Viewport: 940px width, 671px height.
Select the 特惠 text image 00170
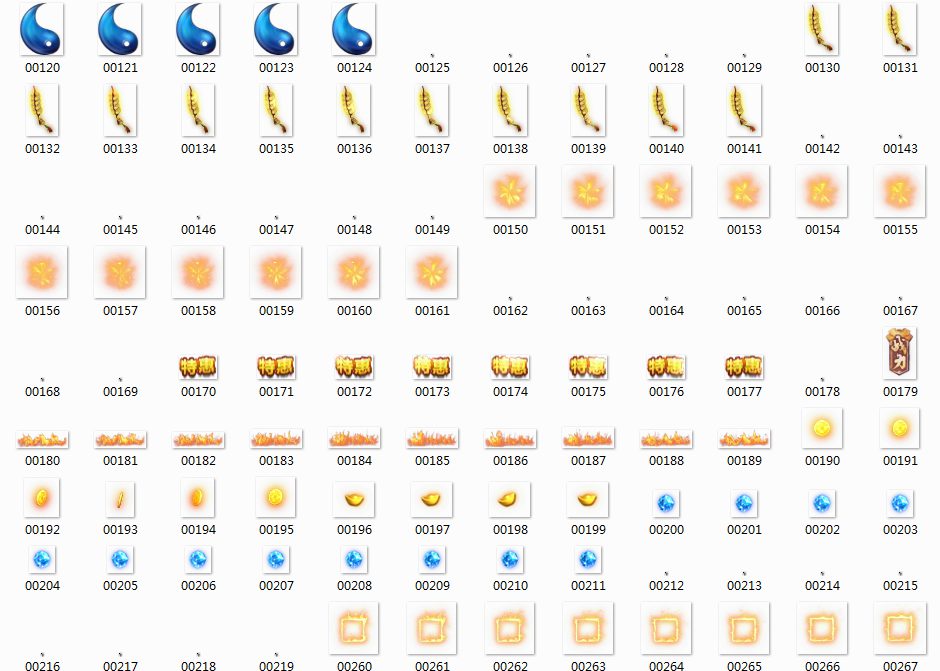point(198,366)
